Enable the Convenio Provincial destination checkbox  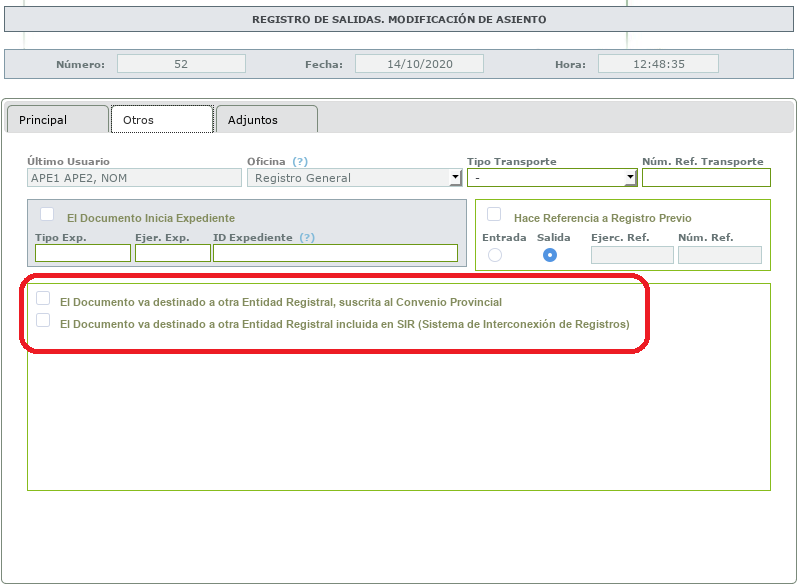(x=43, y=298)
